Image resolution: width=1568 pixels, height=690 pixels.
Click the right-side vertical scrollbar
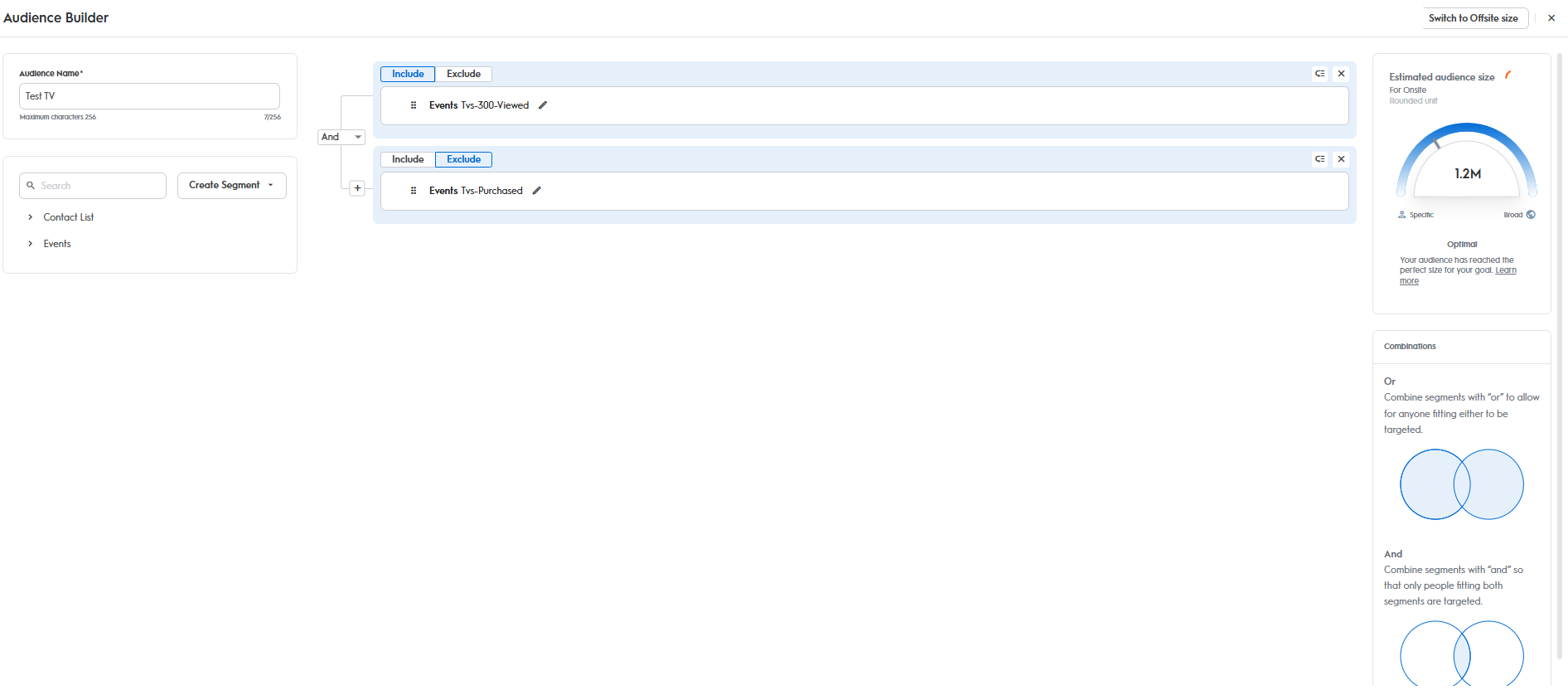[1560, 357]
